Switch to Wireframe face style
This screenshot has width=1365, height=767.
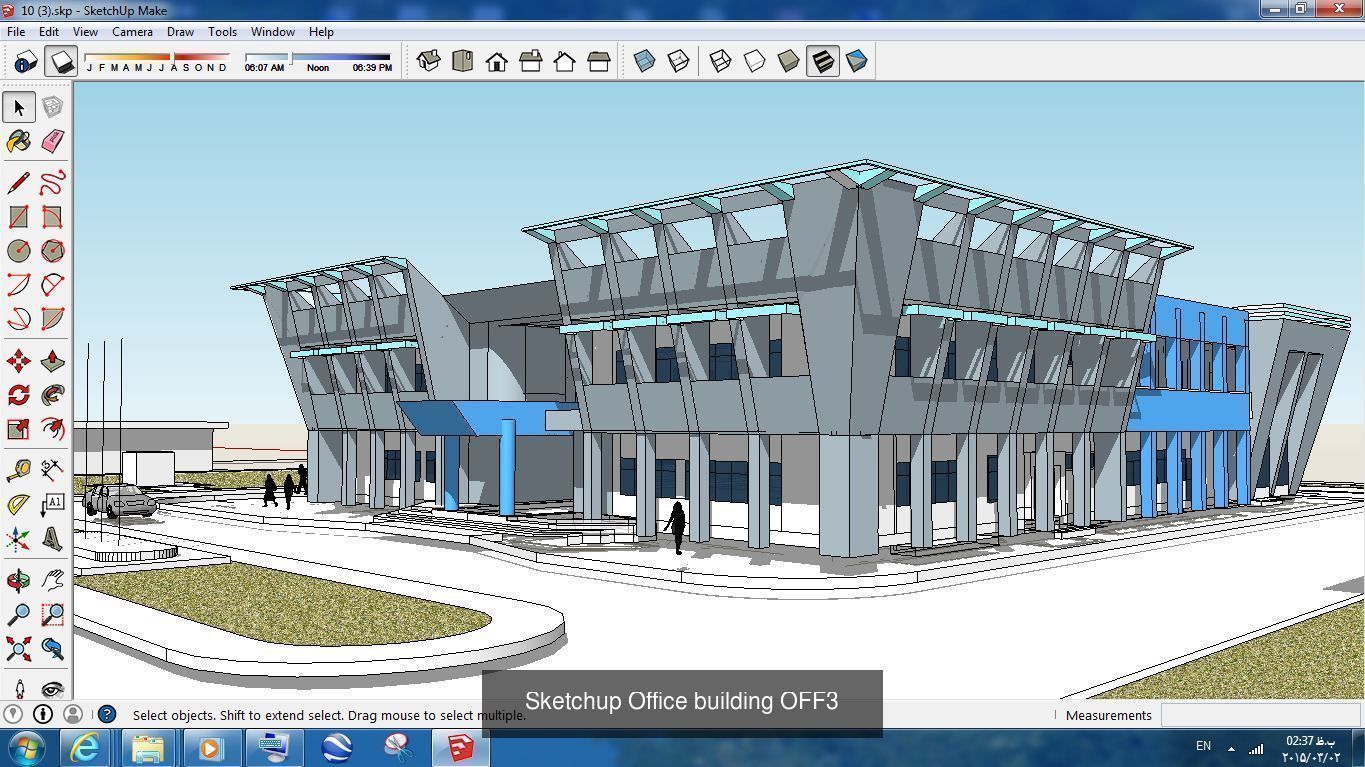(x=720, y=61)
